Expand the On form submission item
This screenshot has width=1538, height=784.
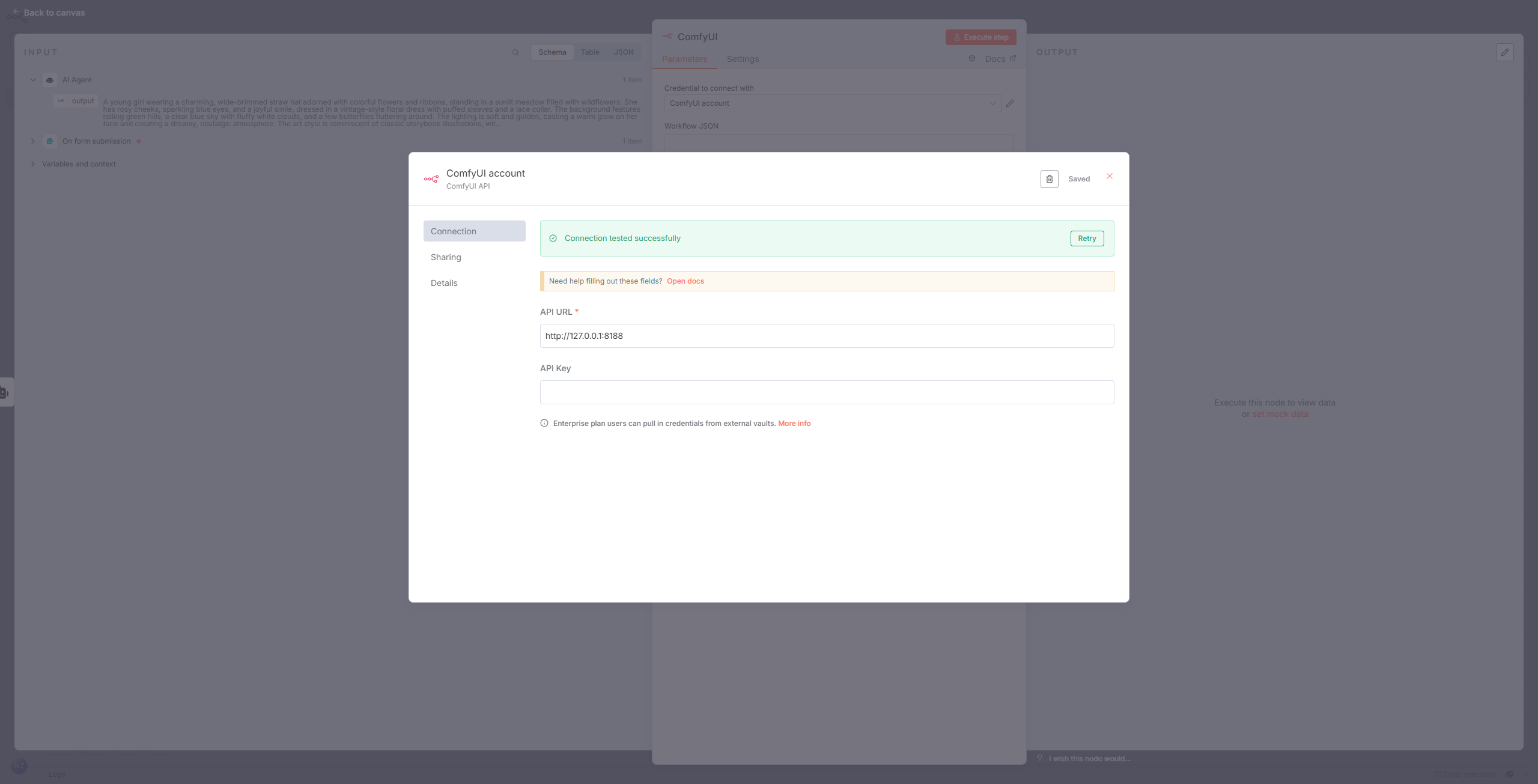pos(33,141)
